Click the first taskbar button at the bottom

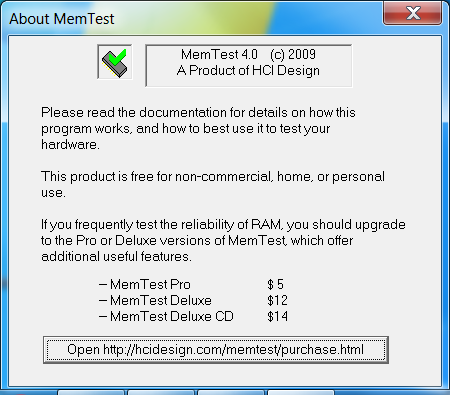click(x=91, y=392)
